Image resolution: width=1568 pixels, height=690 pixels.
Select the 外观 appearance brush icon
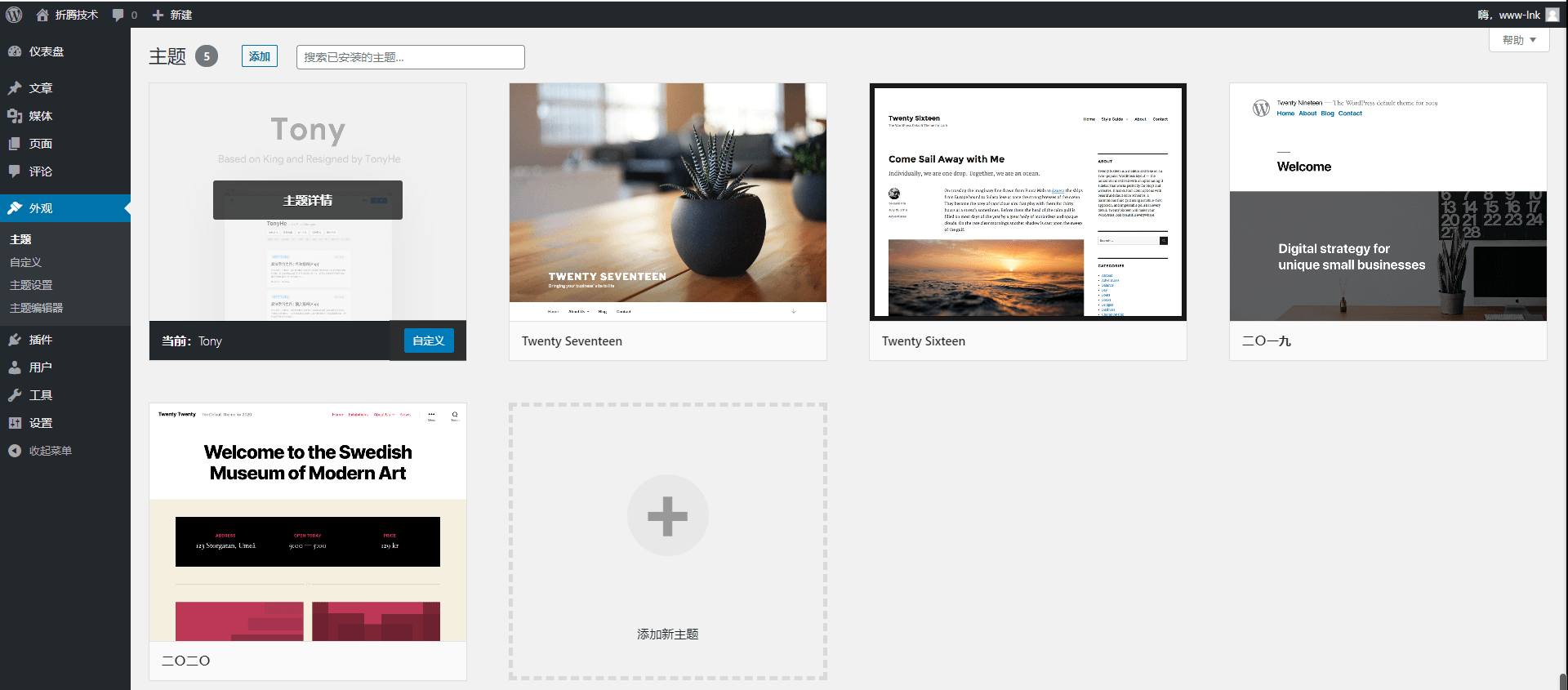tap(15, 208)
